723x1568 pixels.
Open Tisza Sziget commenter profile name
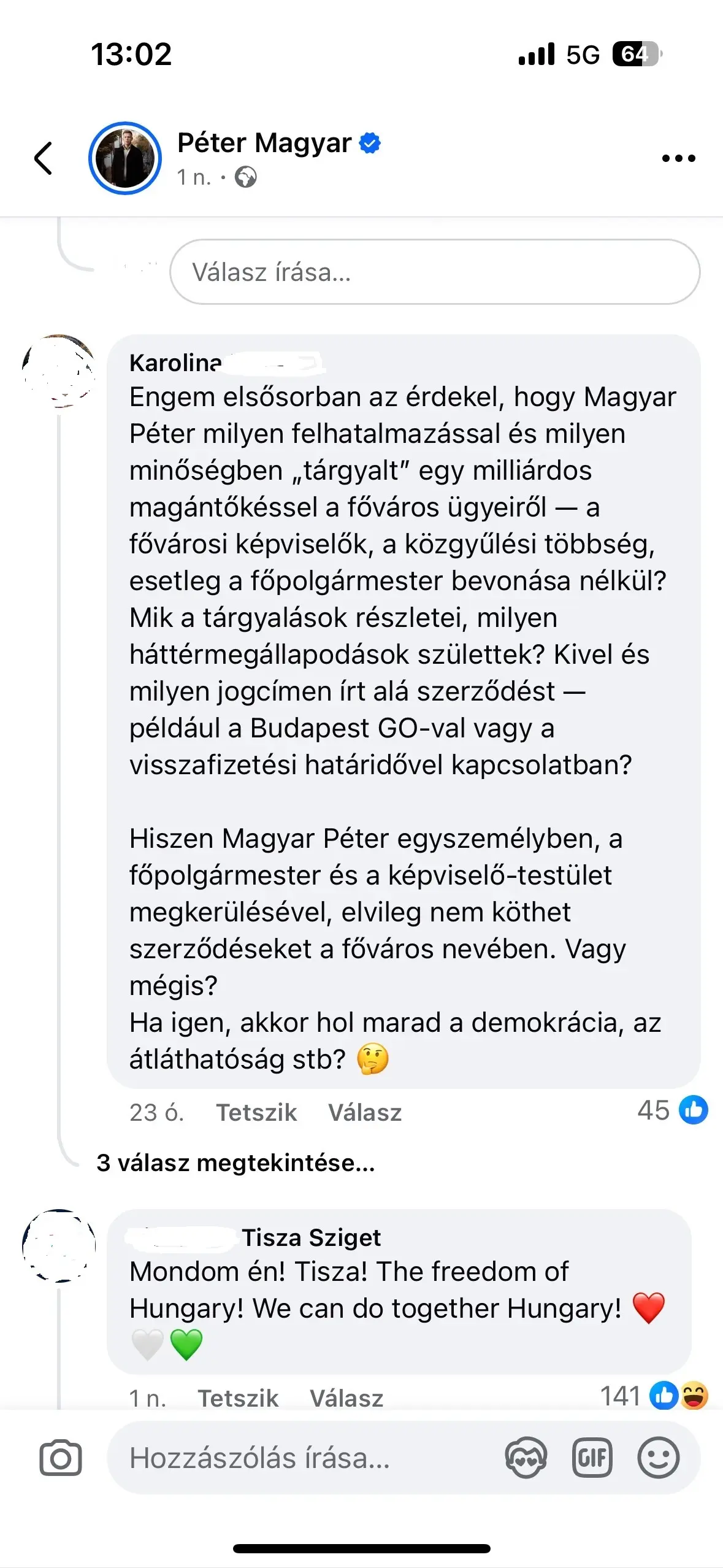311,1238
